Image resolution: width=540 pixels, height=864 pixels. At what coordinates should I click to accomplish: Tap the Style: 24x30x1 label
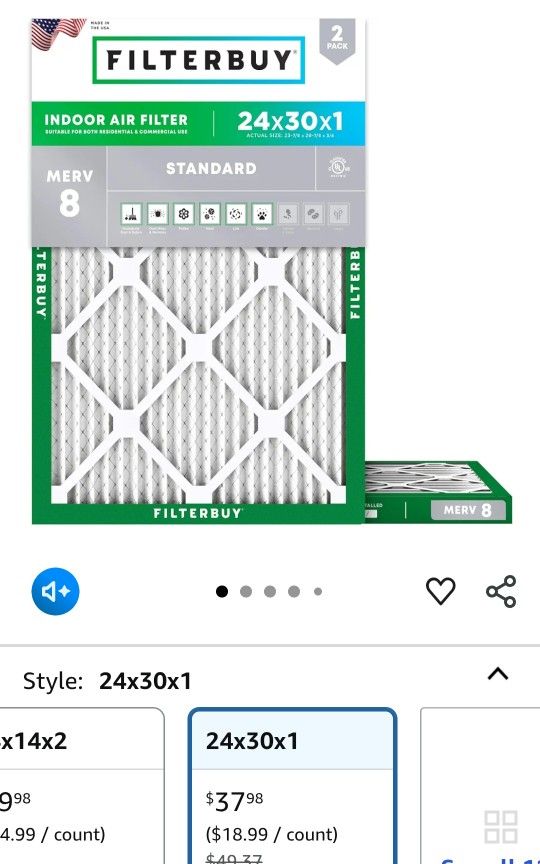point(107,681)
